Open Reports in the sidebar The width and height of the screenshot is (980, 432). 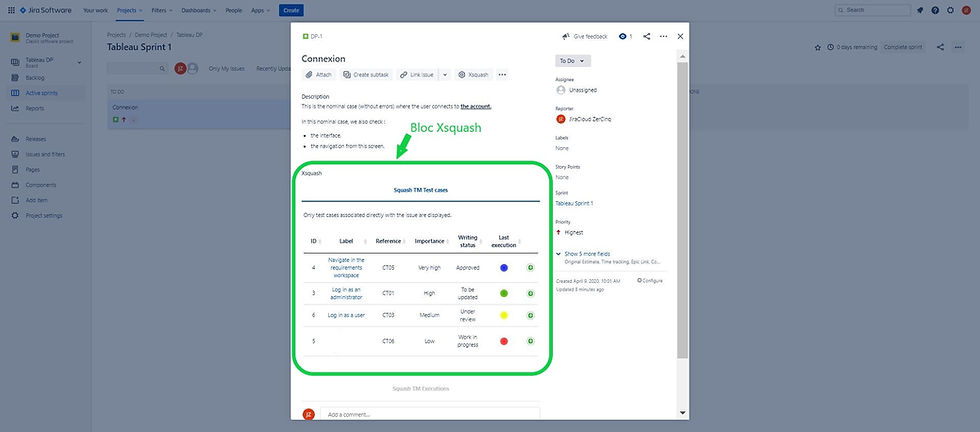click(35, 108)
